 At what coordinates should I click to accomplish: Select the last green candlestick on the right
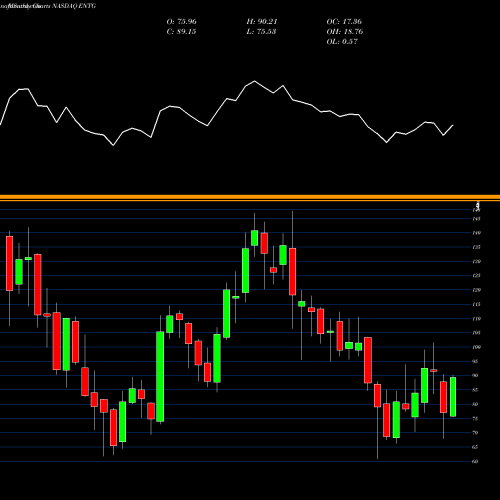[453, 397]
